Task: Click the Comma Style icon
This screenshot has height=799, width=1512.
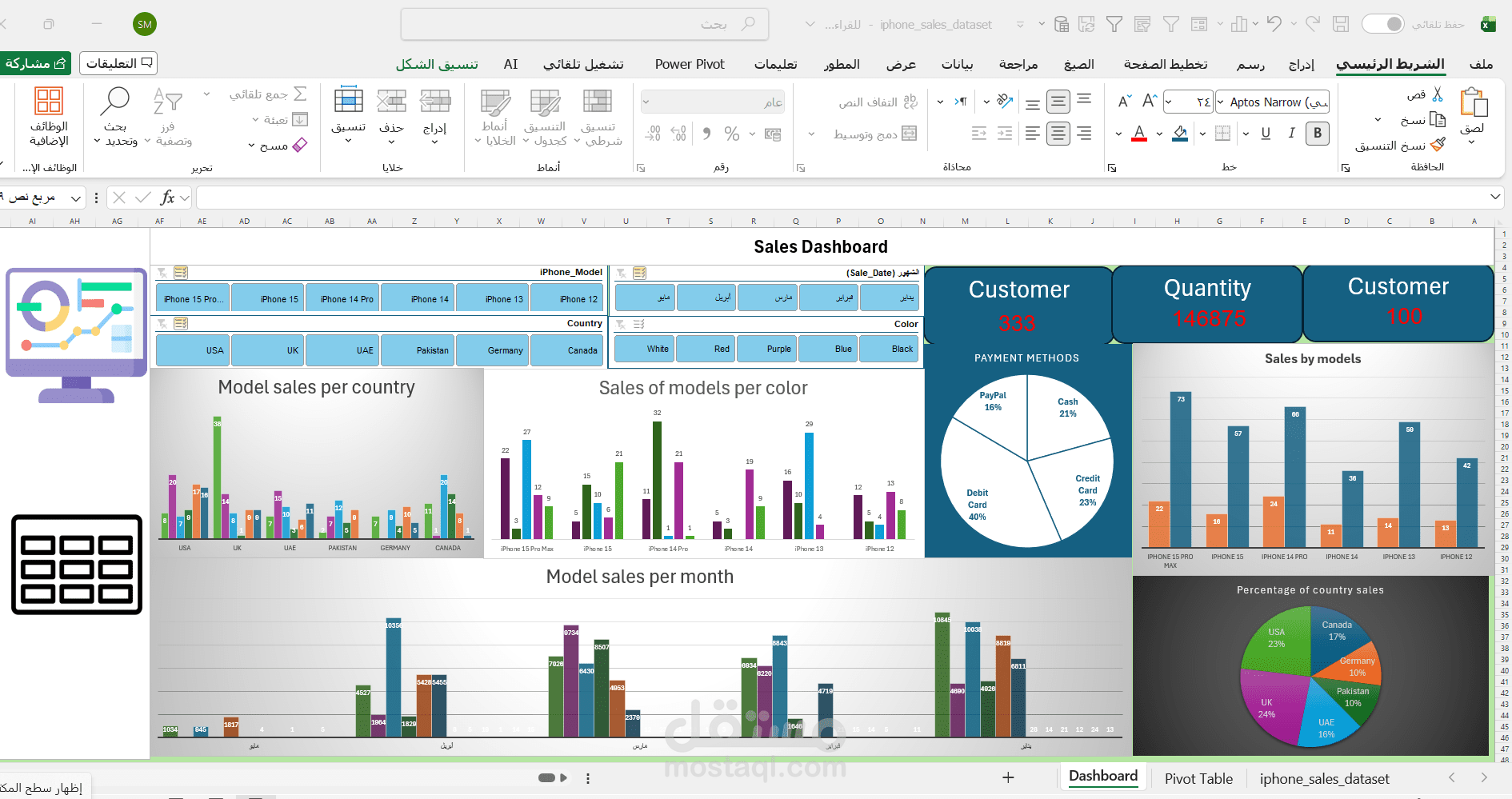Action: tap(706, 134)
